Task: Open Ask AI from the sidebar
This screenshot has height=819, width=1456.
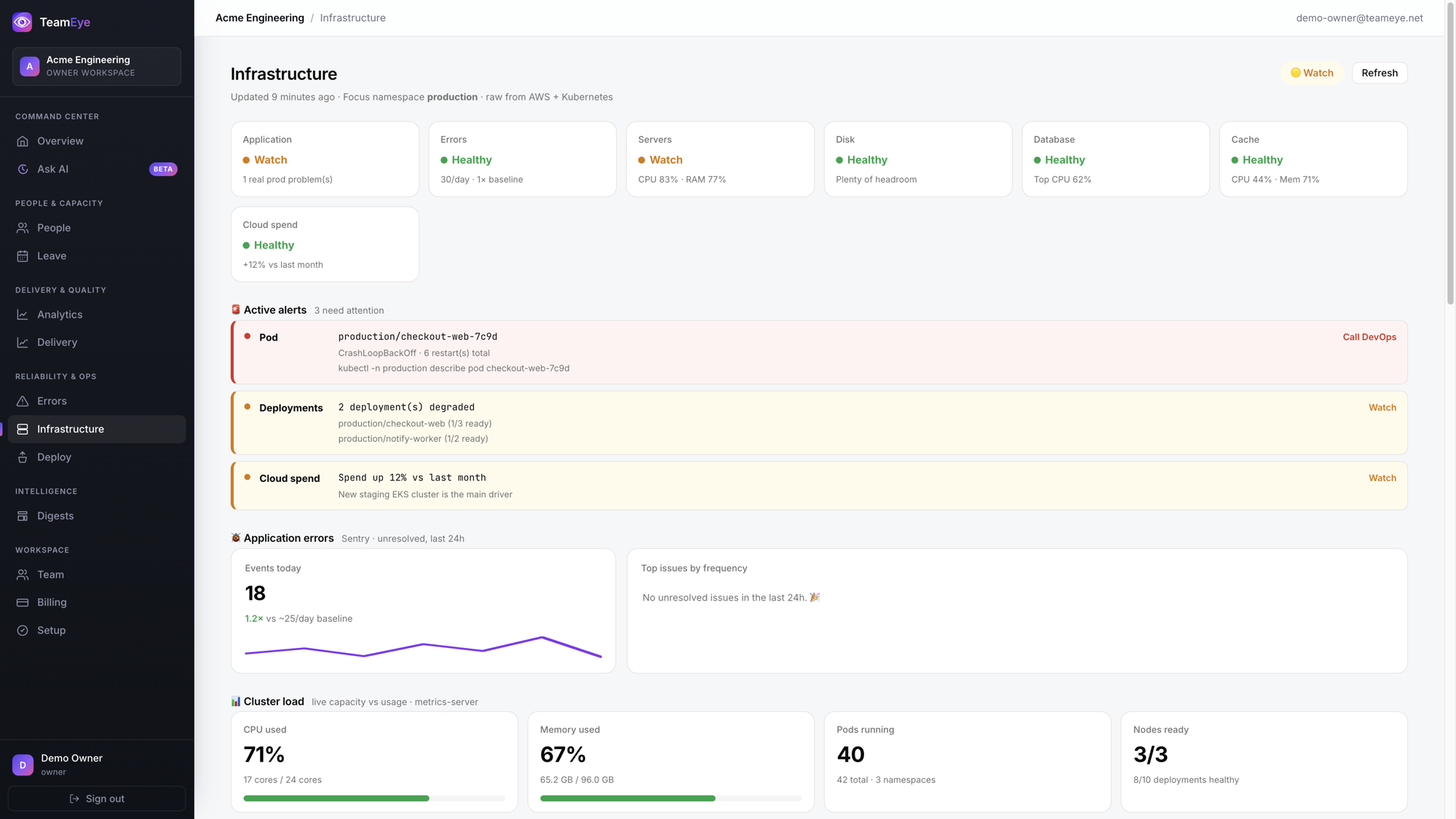Action: (97, 169)
